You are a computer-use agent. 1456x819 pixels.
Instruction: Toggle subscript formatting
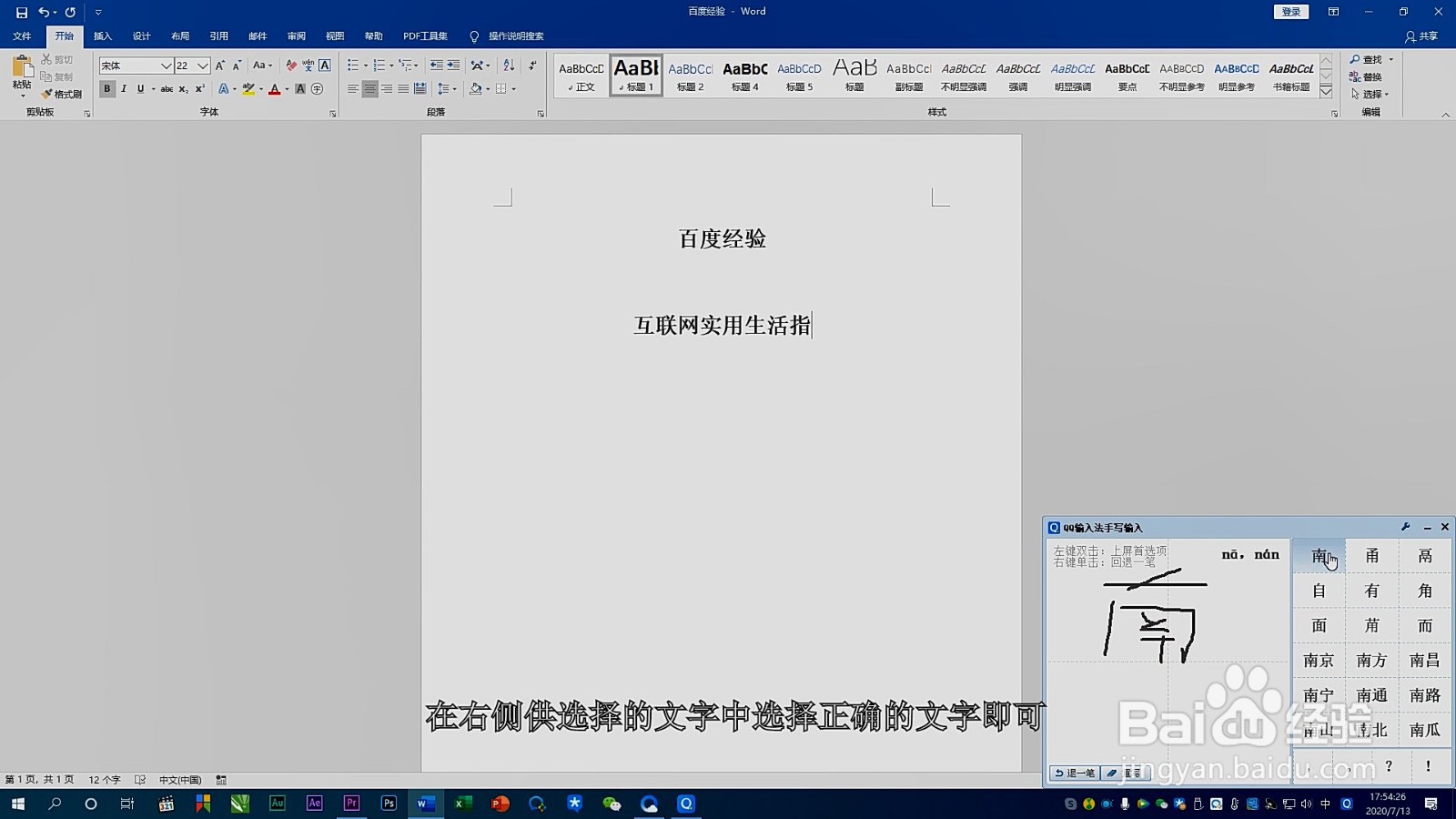183,89
